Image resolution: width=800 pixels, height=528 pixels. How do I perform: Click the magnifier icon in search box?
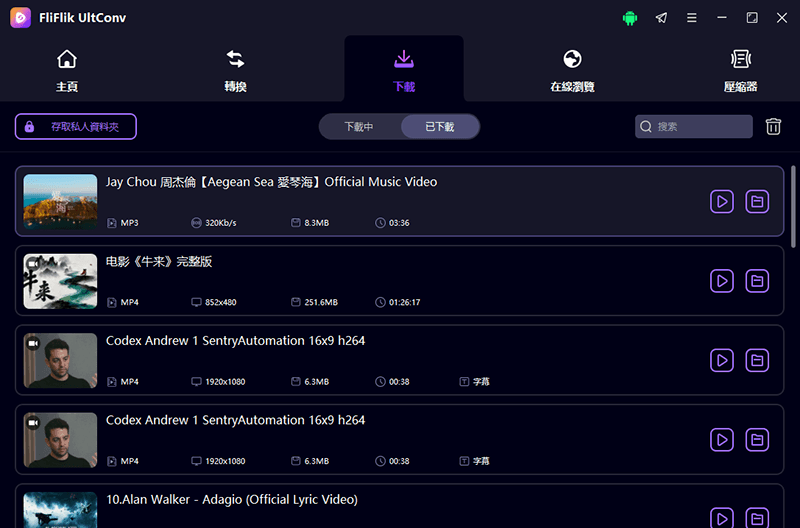point(646,127)
